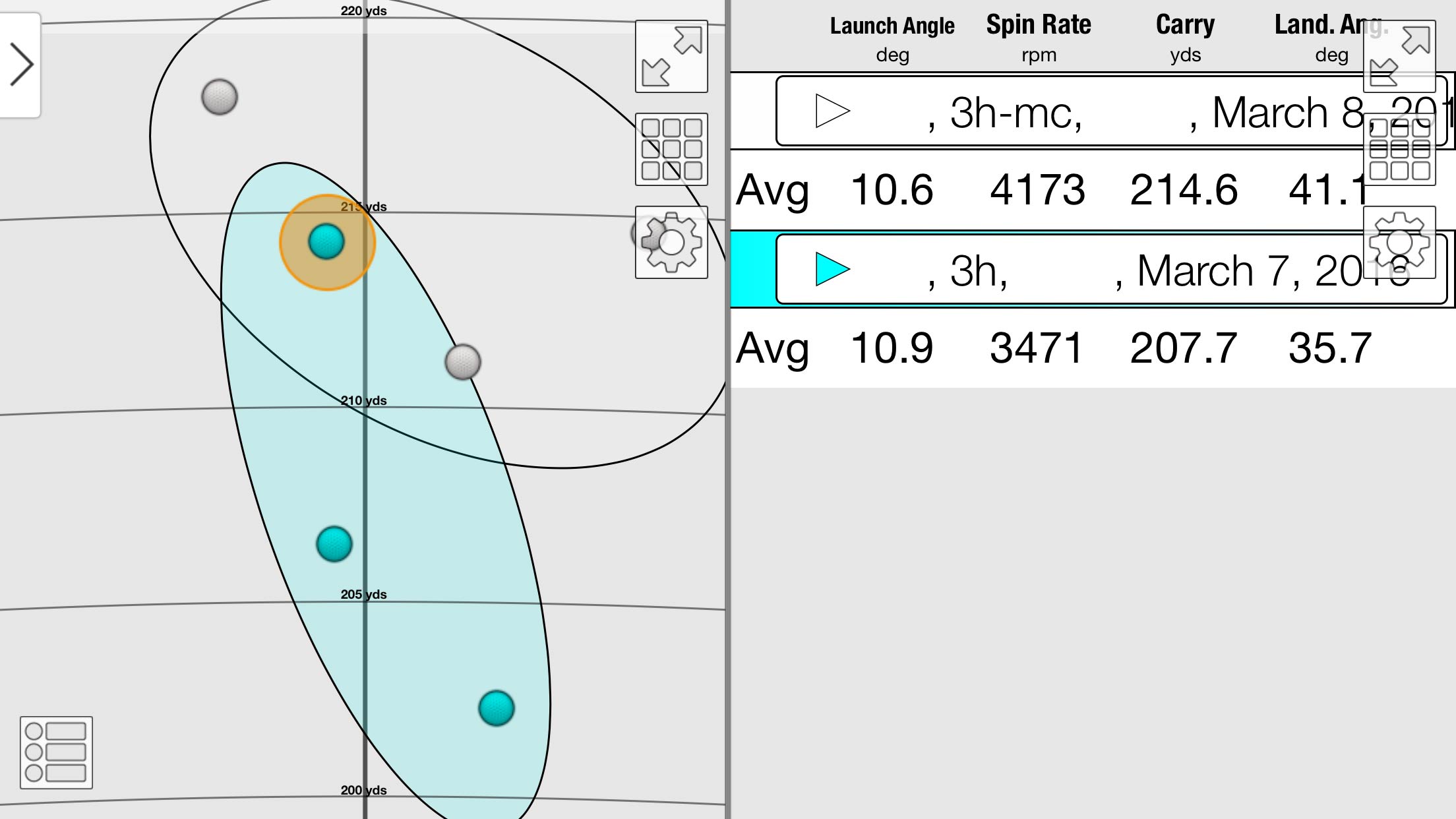
Task: Click average spin rate 4173
Action: coord(1037,190)
